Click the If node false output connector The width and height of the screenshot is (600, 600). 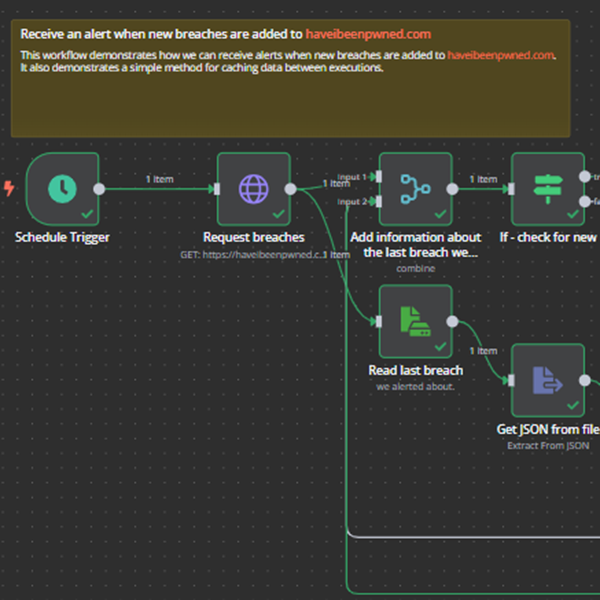click(585, 201)
